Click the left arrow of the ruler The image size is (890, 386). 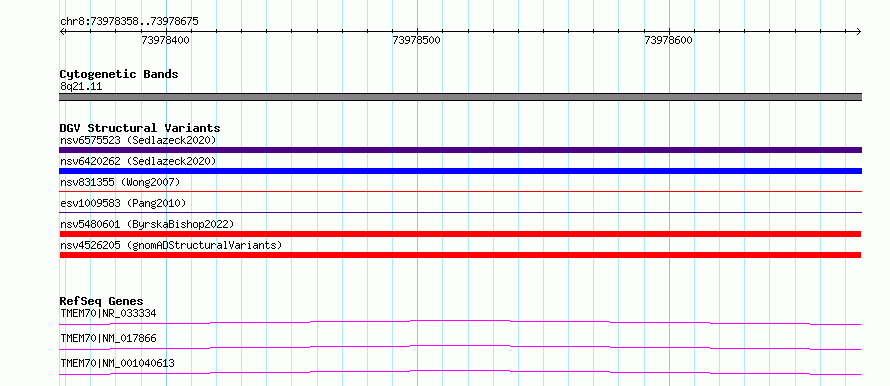coord(63,31)
